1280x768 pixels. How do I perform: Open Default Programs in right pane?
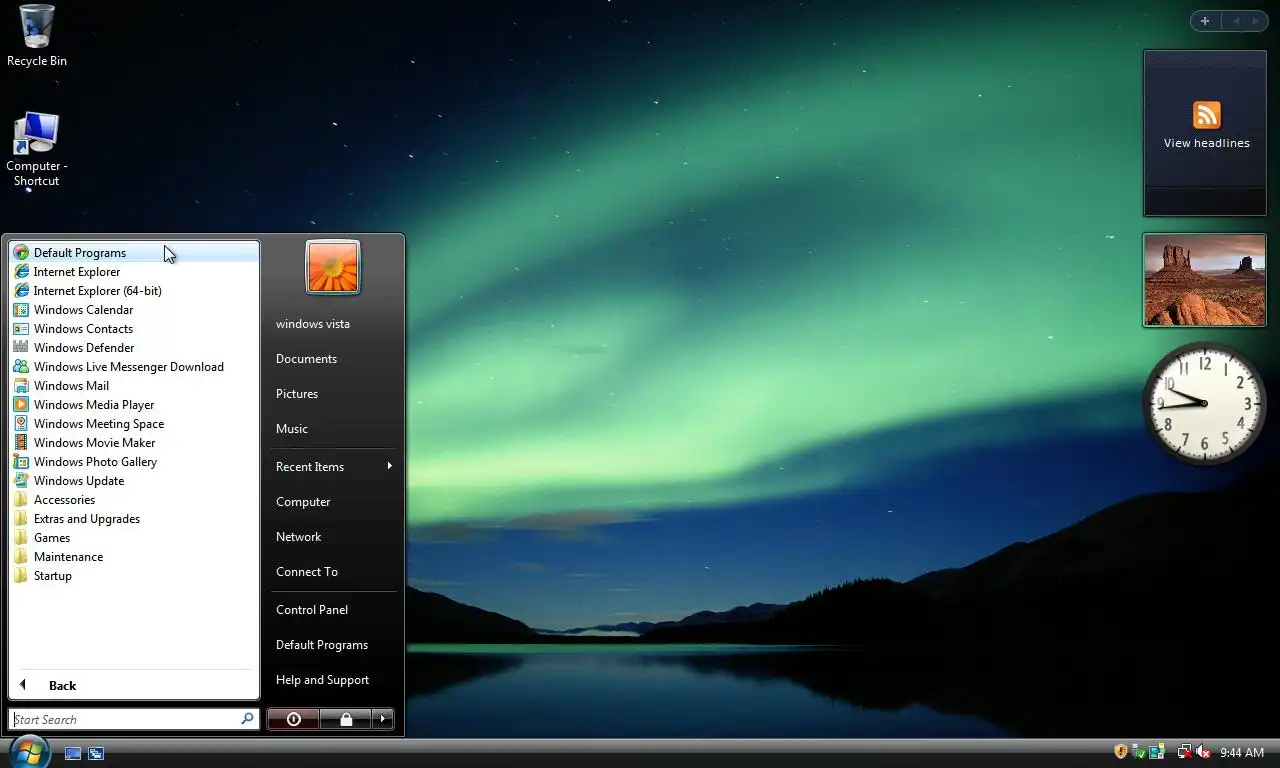[x=322, y=645]
